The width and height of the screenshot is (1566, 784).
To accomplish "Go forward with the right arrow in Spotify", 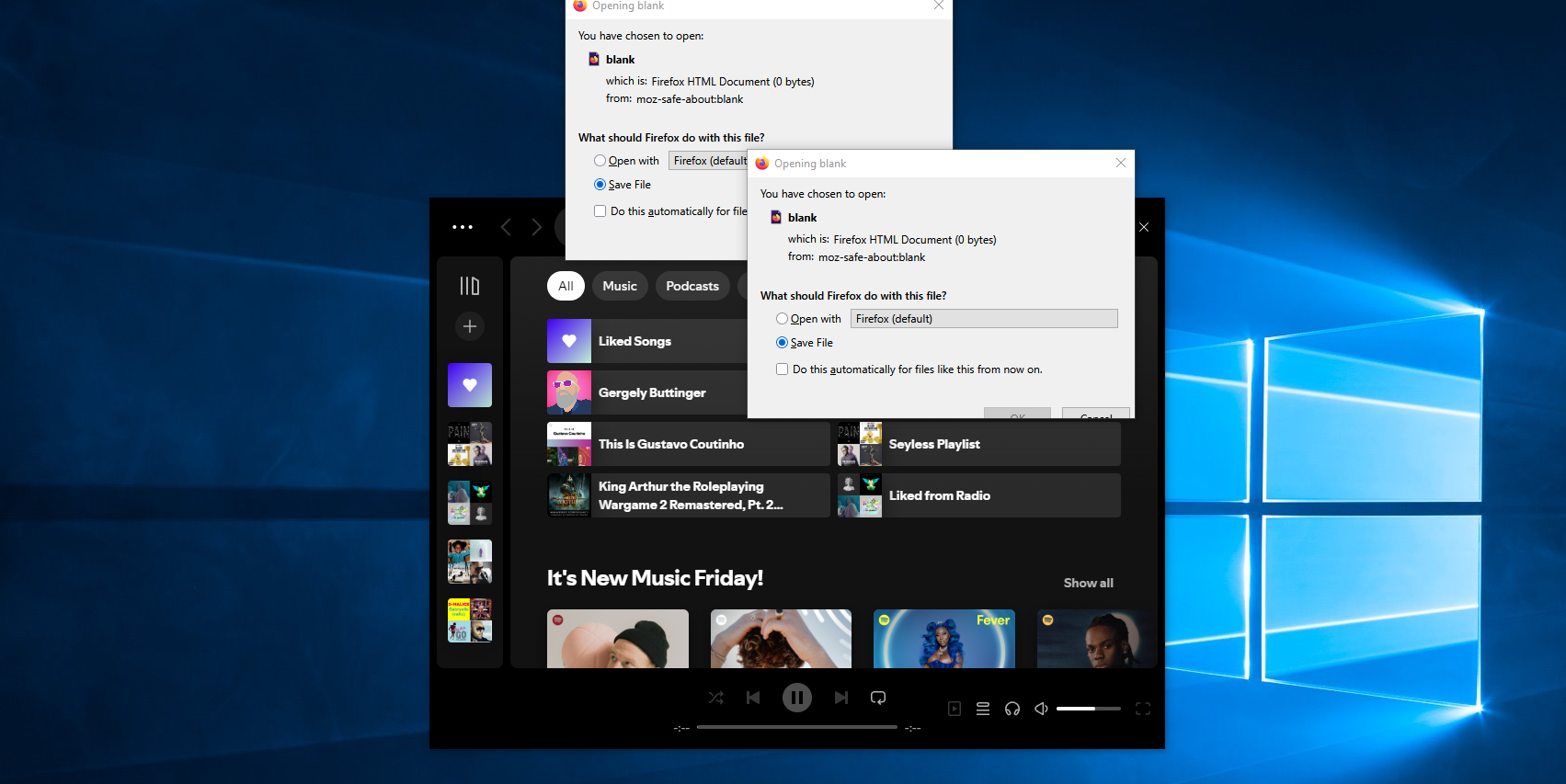I will point(537,227).
